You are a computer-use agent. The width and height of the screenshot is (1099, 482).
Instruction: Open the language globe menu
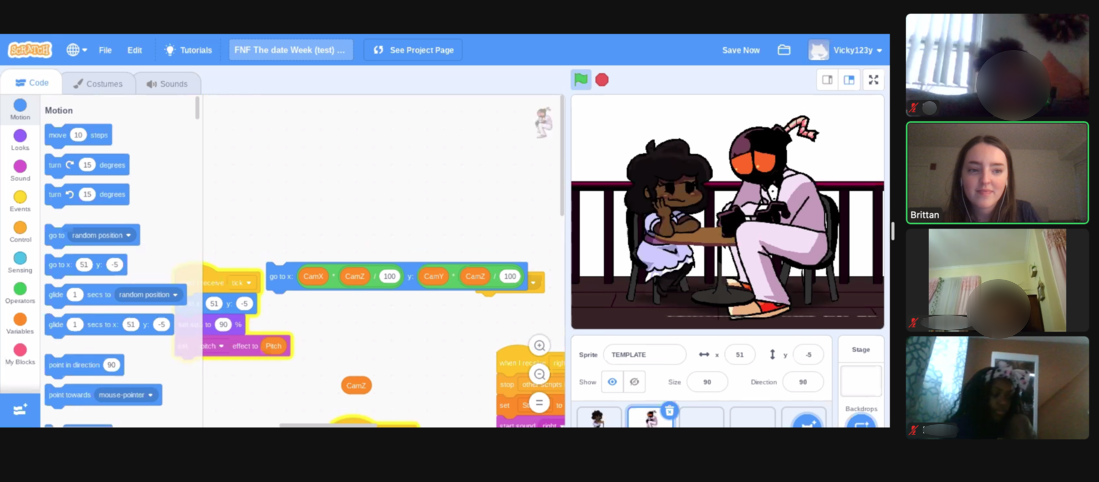coord(76,50)
